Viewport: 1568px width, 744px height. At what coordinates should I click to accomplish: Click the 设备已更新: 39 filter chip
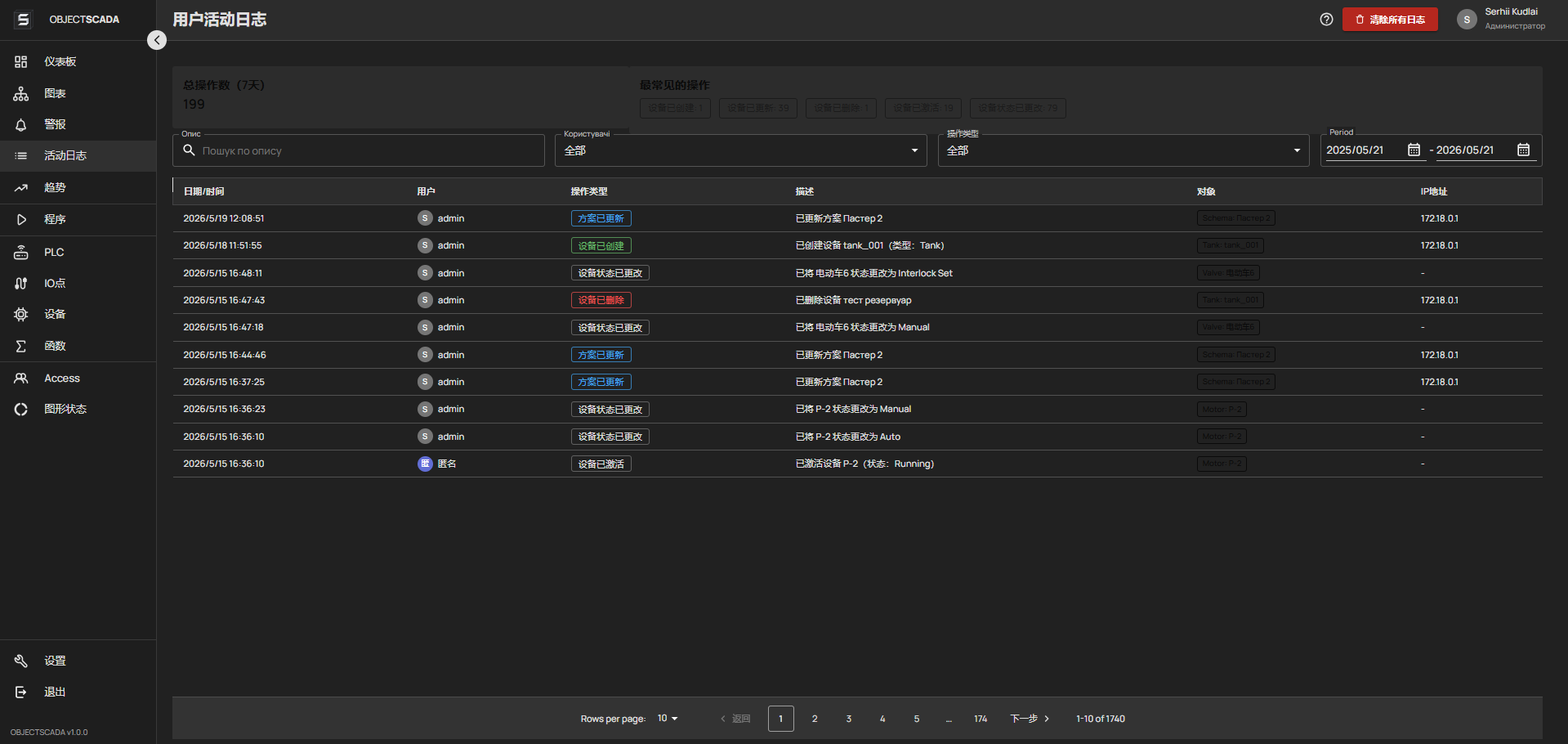click(758, 108)
